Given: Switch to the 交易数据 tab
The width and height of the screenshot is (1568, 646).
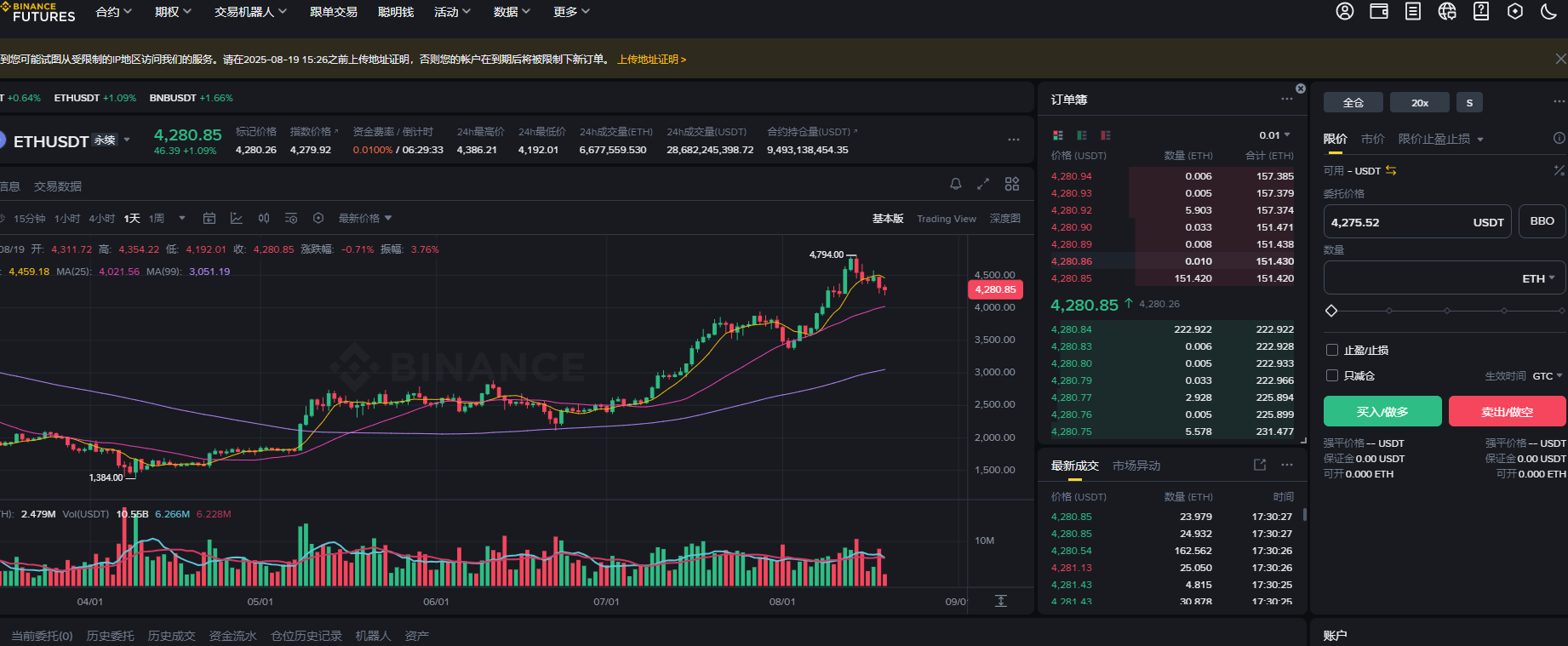Looking at the screenshot, I should tap(58, 186).
